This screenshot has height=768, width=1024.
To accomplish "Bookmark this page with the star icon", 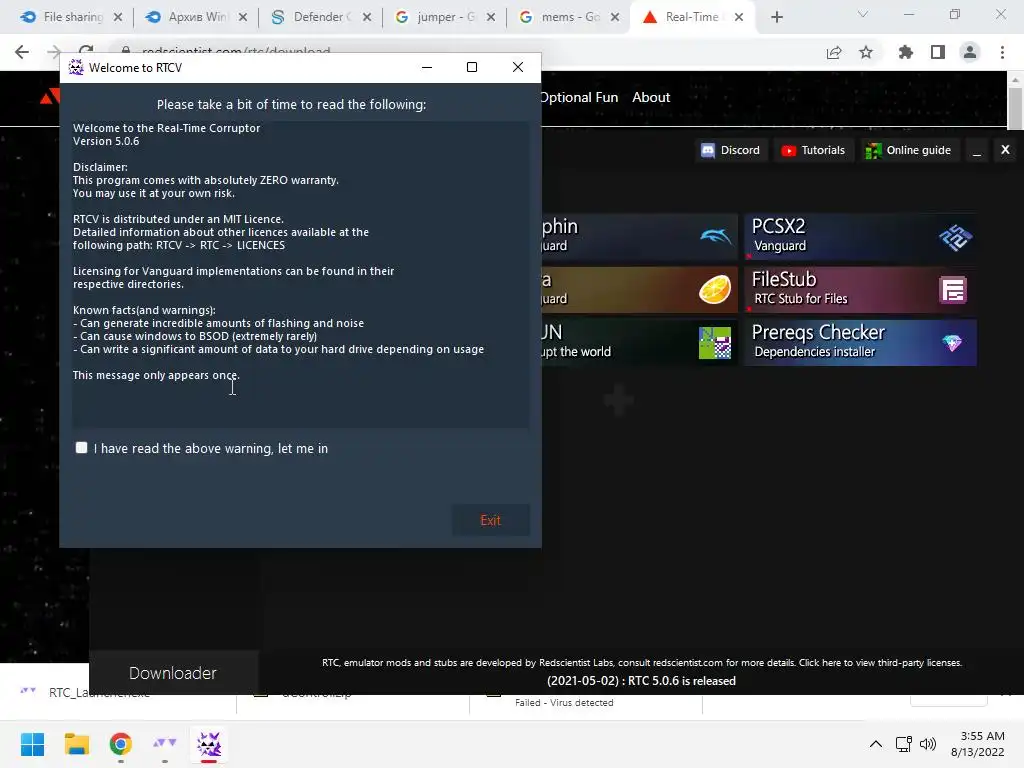I will (866, 52).
